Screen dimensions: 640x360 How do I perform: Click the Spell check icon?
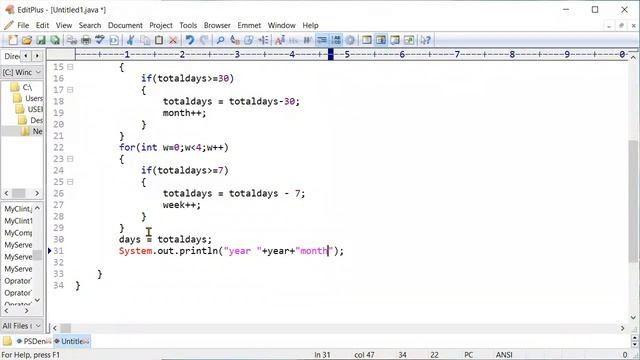point(100,40)
